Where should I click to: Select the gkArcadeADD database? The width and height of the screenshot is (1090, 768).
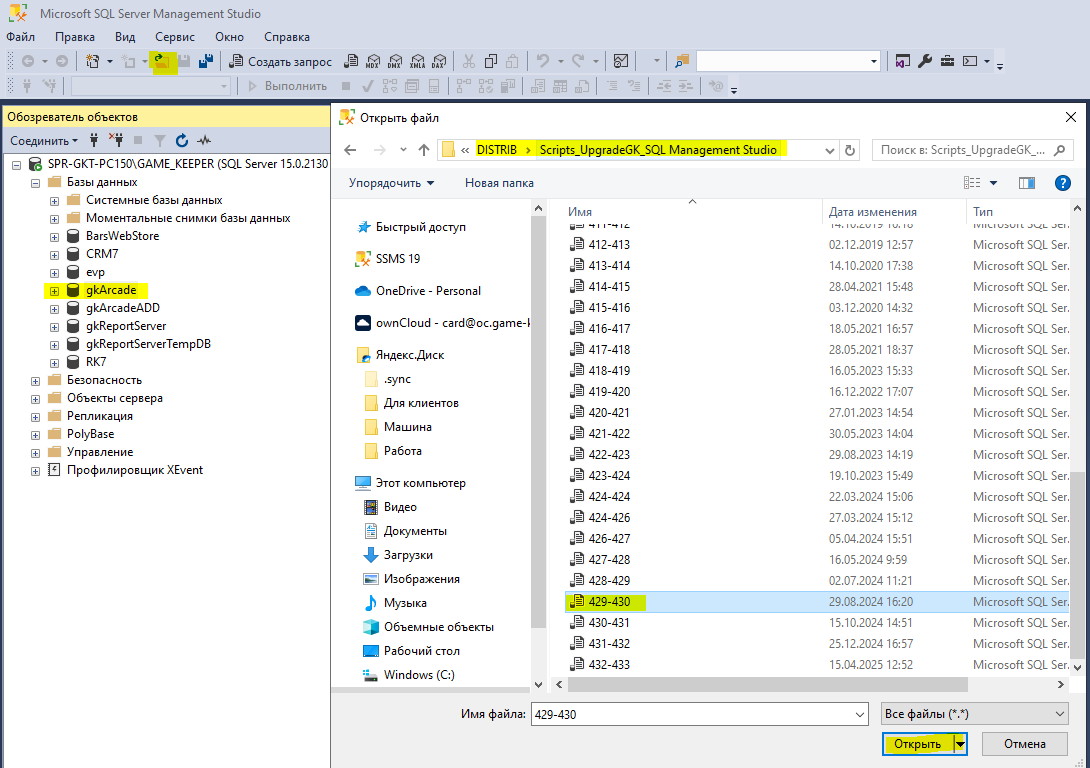tap(122, 308)
